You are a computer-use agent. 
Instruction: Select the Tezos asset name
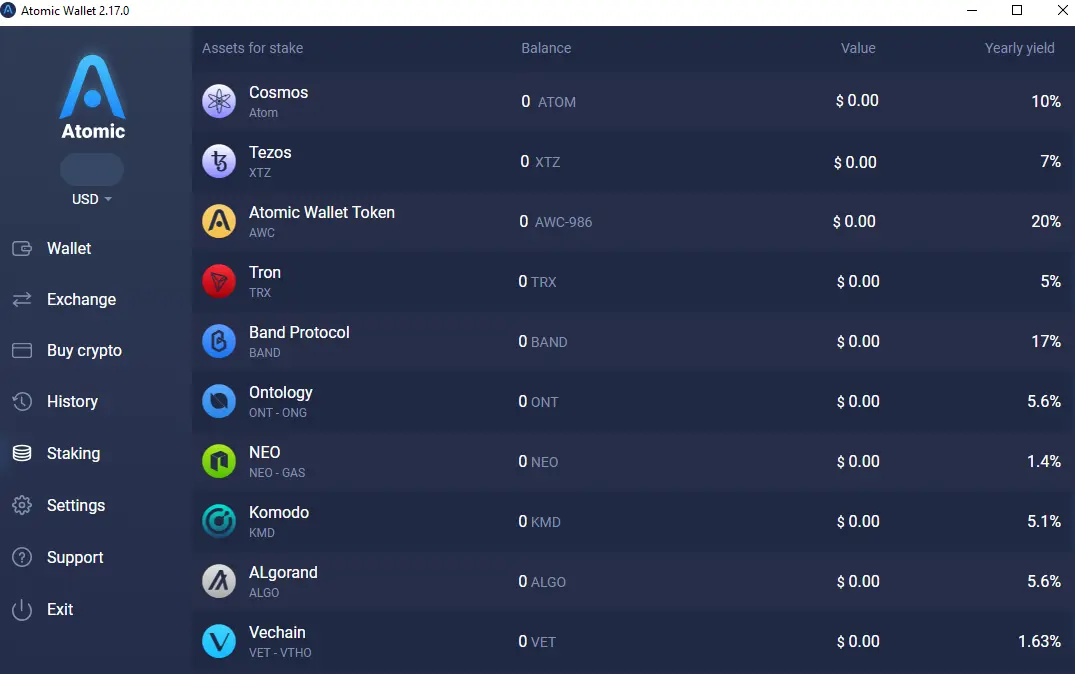270,152
